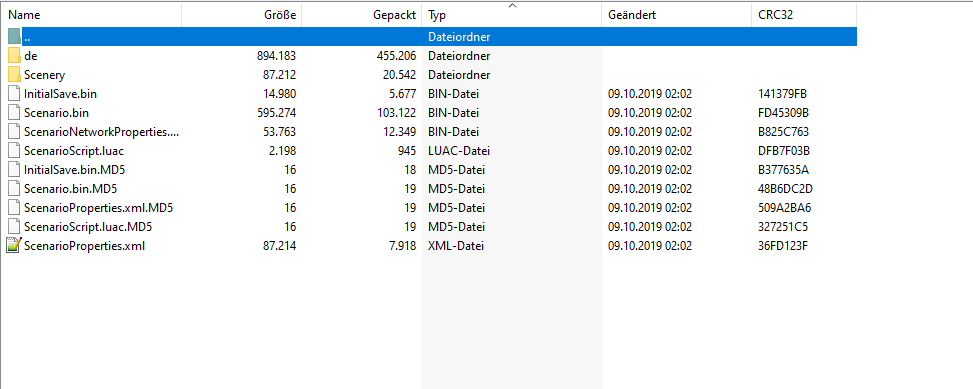Click the ScenarioProperties.xml notepad icon

[14, 246]
